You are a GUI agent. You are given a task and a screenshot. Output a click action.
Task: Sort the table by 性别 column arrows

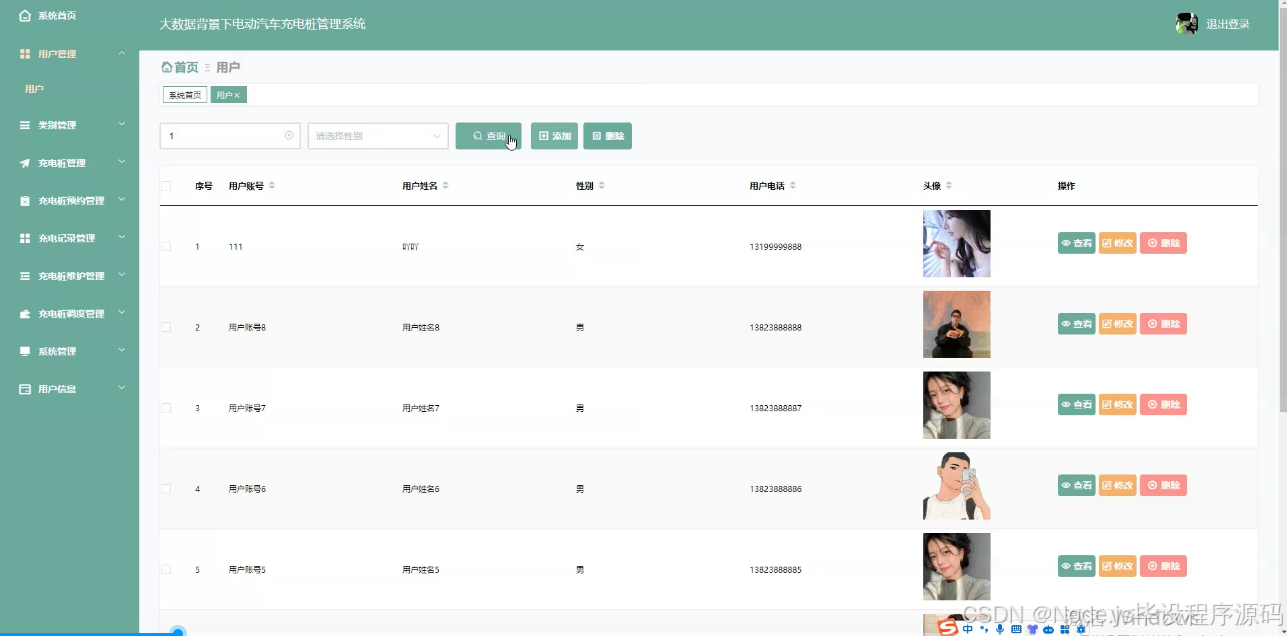pyautogui.click(x=602, y=186)
